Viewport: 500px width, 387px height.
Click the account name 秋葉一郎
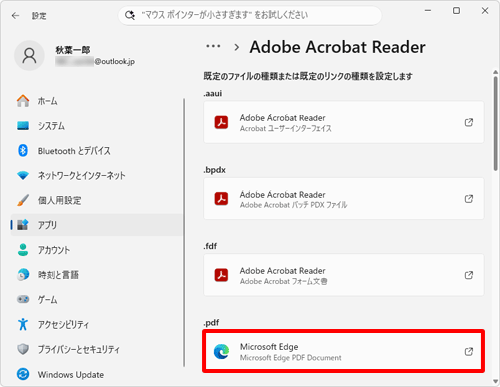(73, 50)
